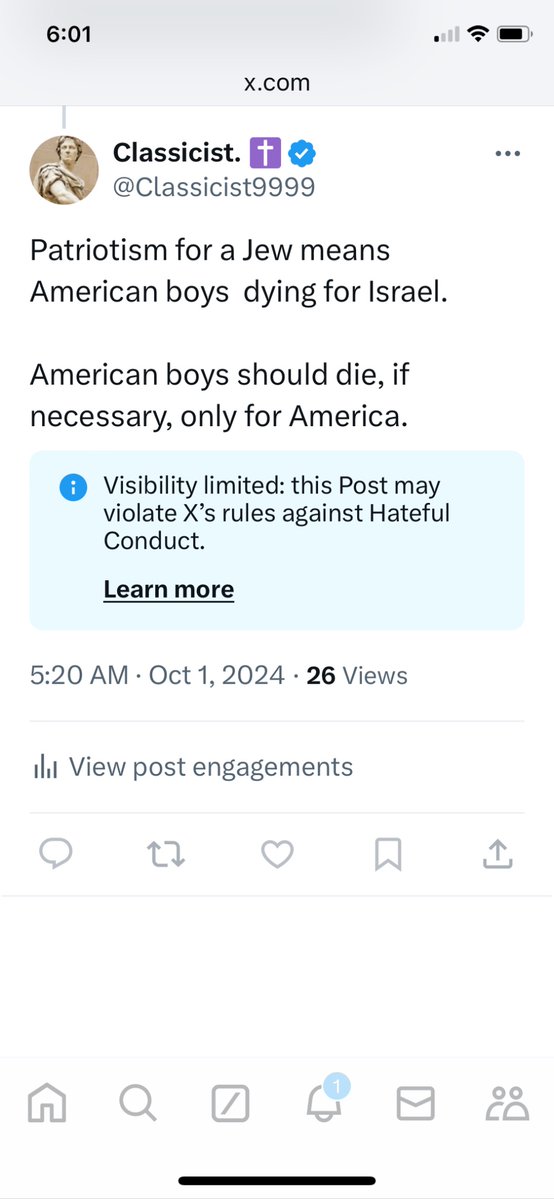Open the share upload icon
The image size is (554, 1199).
point(497,854)
